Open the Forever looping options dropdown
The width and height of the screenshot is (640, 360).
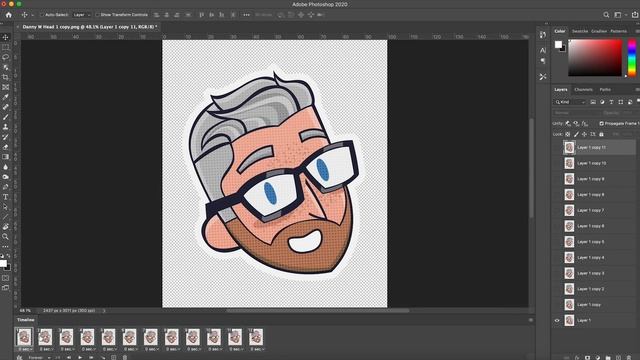tap(39, 358)
